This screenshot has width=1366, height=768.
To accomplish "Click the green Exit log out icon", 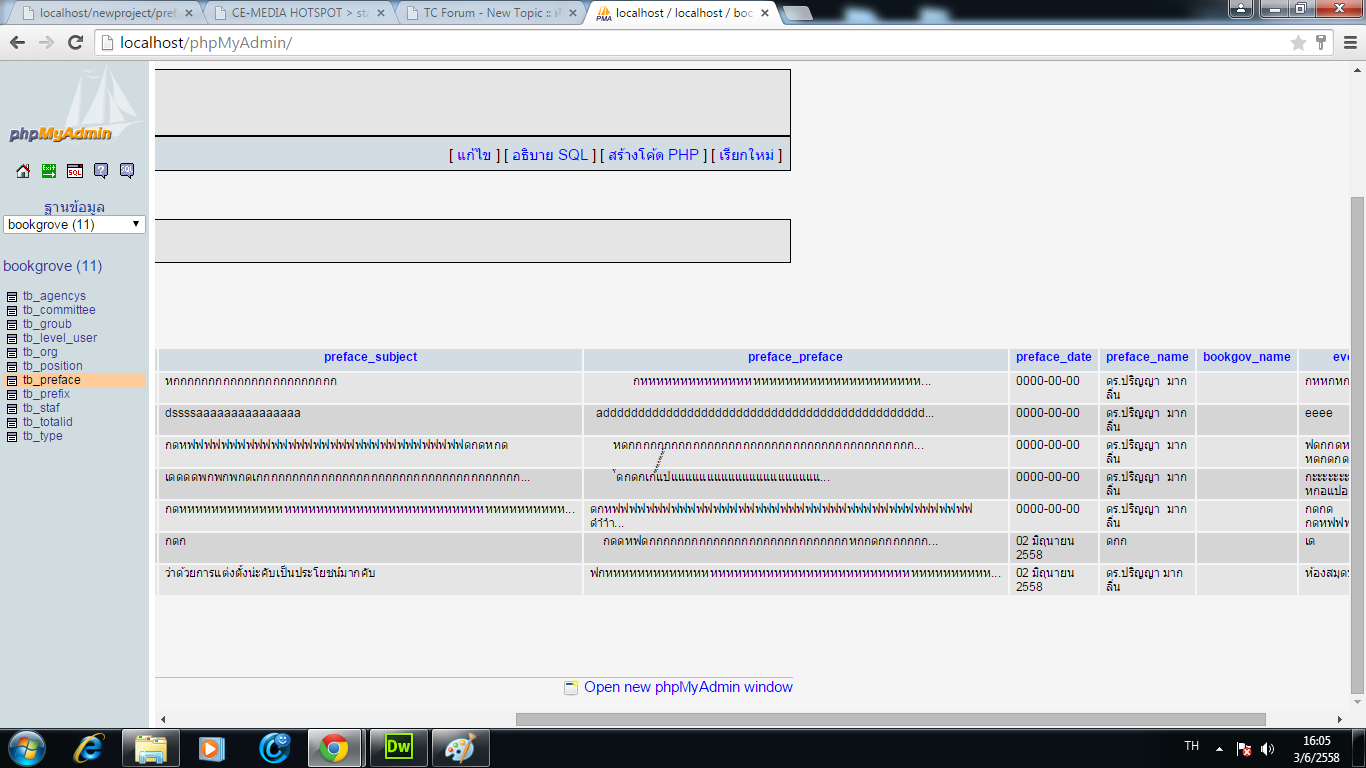I will (x=49, y=171).
